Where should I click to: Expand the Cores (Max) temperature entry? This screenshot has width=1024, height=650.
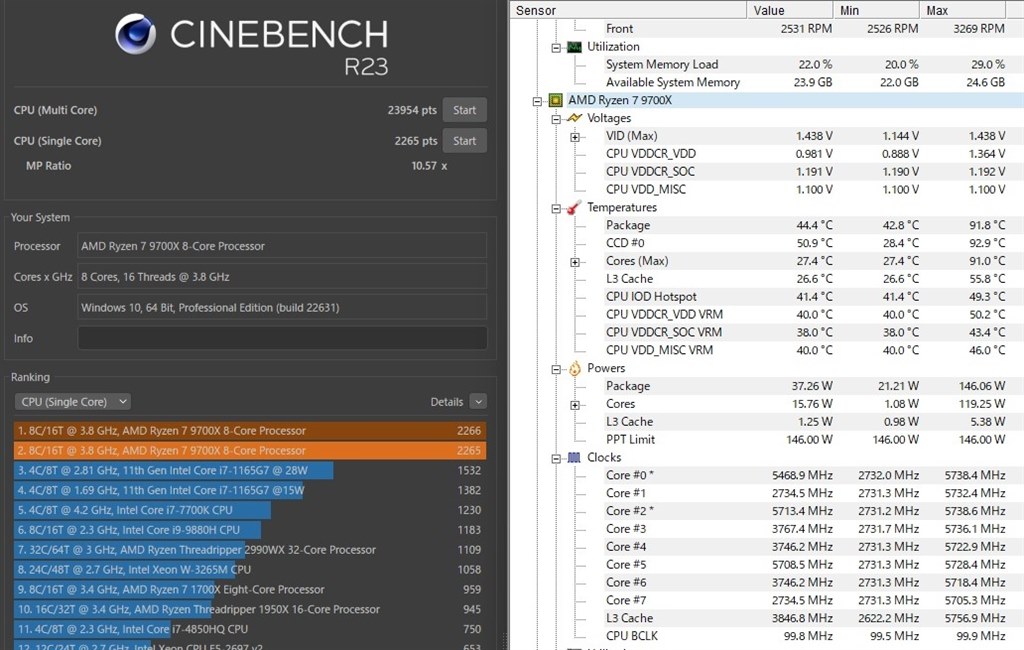[x=575, y=262]
